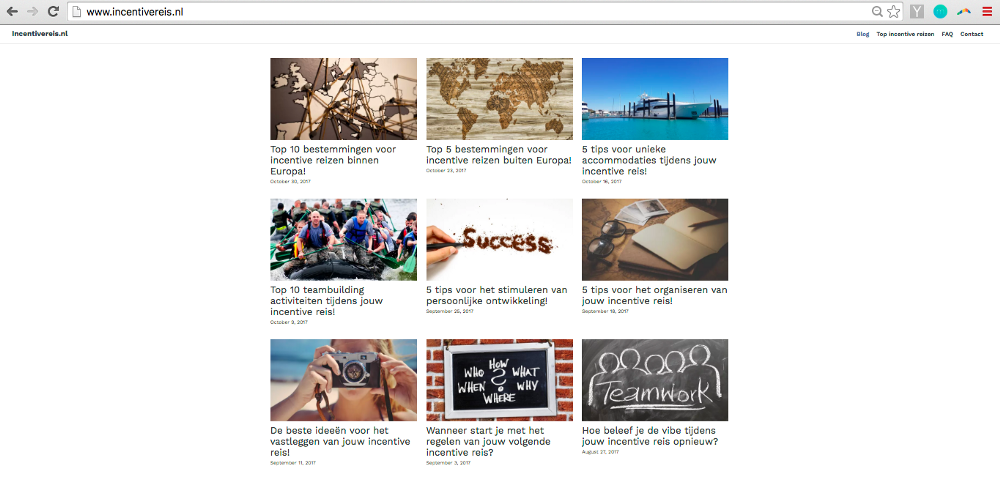The width and height of the screenshot is (1000, 479).
Task: Open the red hamburger browser menu
Action: pyautogui.click(x=987, y=11)
